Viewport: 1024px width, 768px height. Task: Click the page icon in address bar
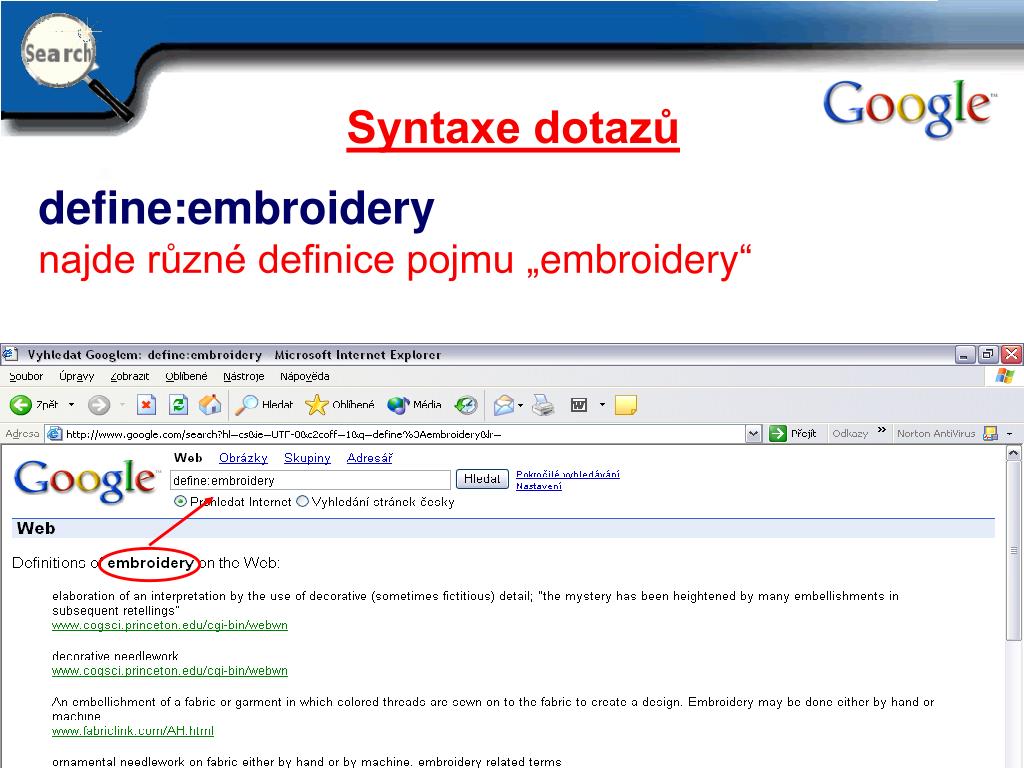click(55, 434)
